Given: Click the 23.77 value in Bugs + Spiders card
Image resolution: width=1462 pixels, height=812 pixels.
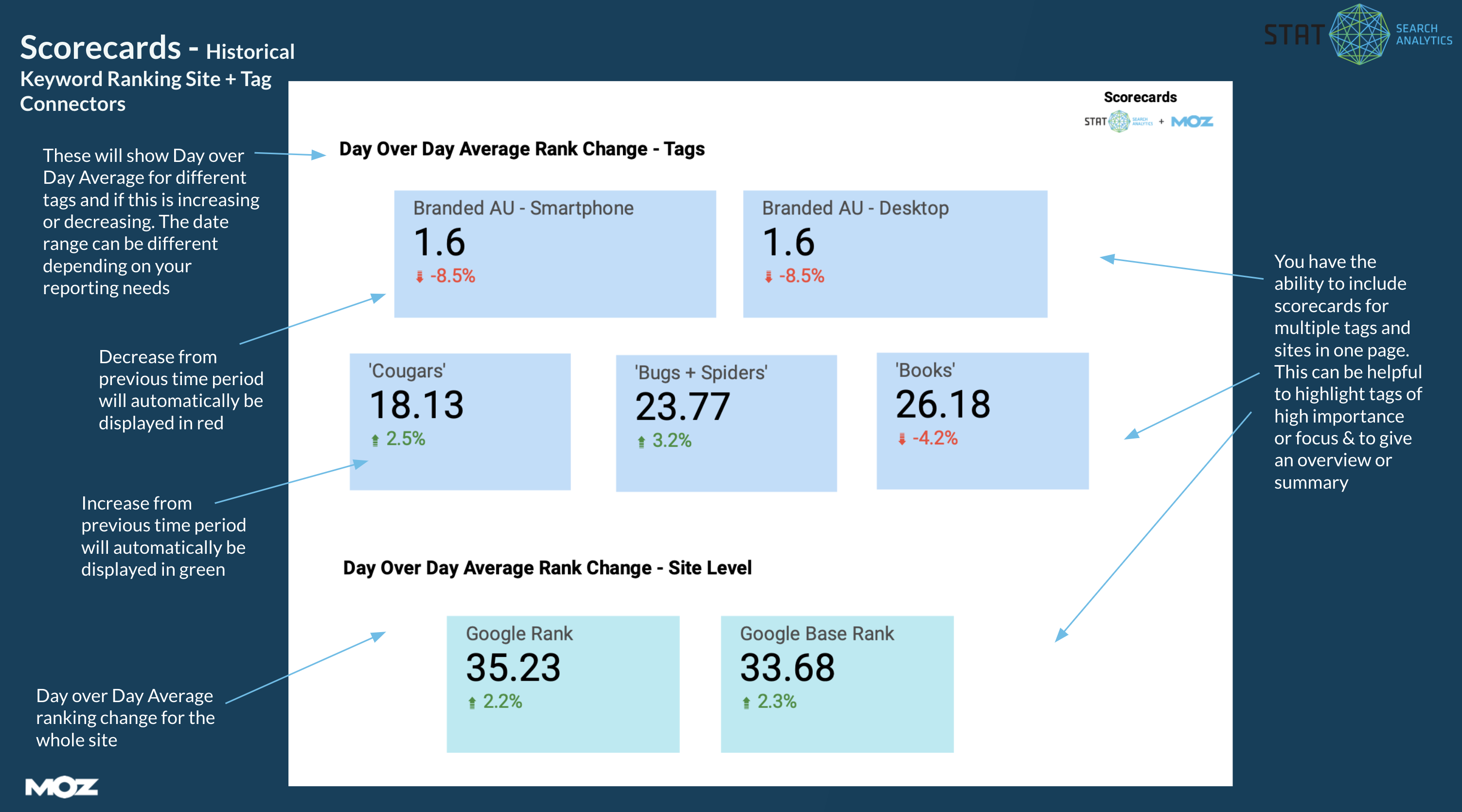Looking at the screenshot, I should [x=682, y=407].
